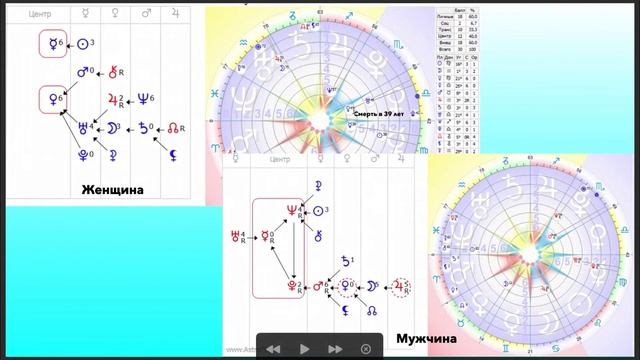Click the boxed Venus 6 symbol in Женщина diagram

[x=53, y=99]
